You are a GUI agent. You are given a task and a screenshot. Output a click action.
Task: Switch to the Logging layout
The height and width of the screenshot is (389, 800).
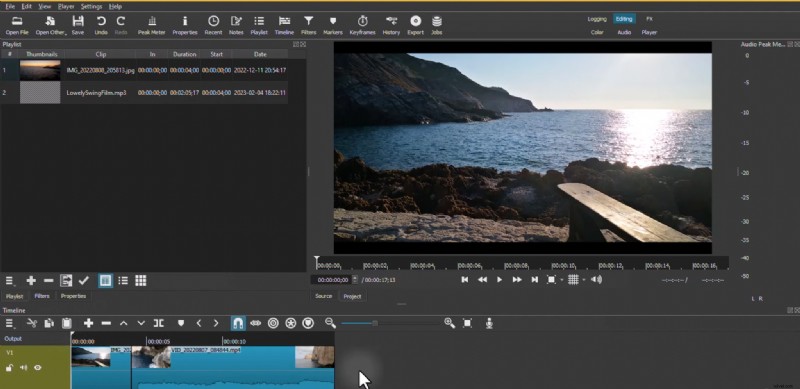(x=597, y=19)
